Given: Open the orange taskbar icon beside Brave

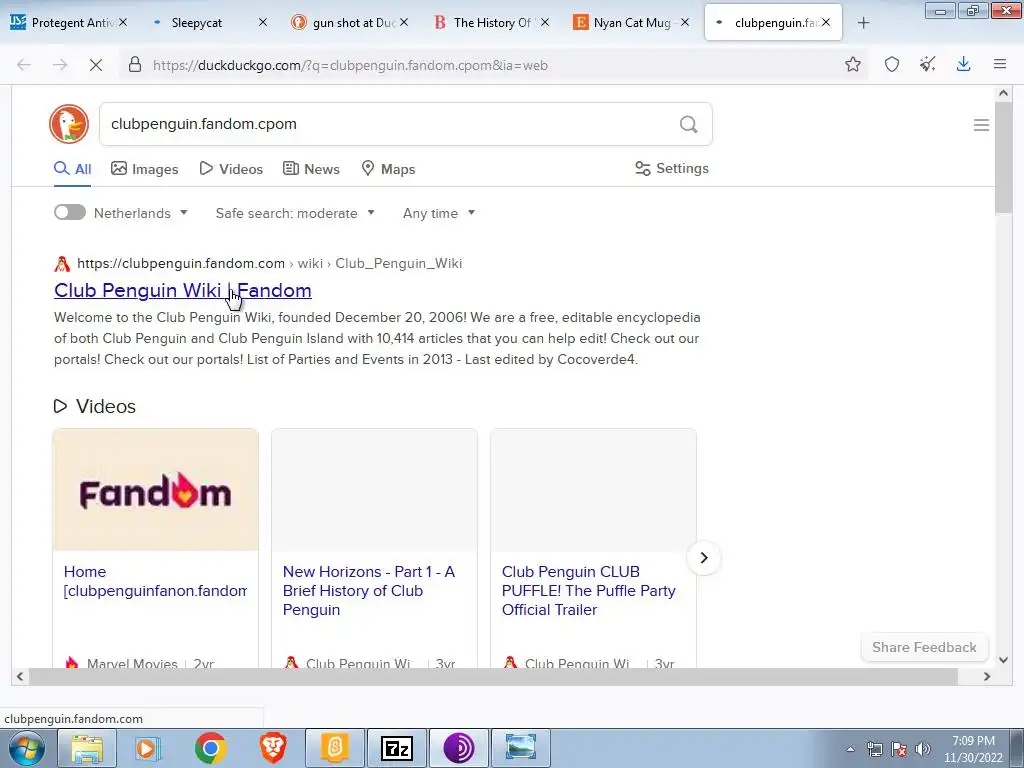Looking at the screenshot, I should tap(334, 748).
